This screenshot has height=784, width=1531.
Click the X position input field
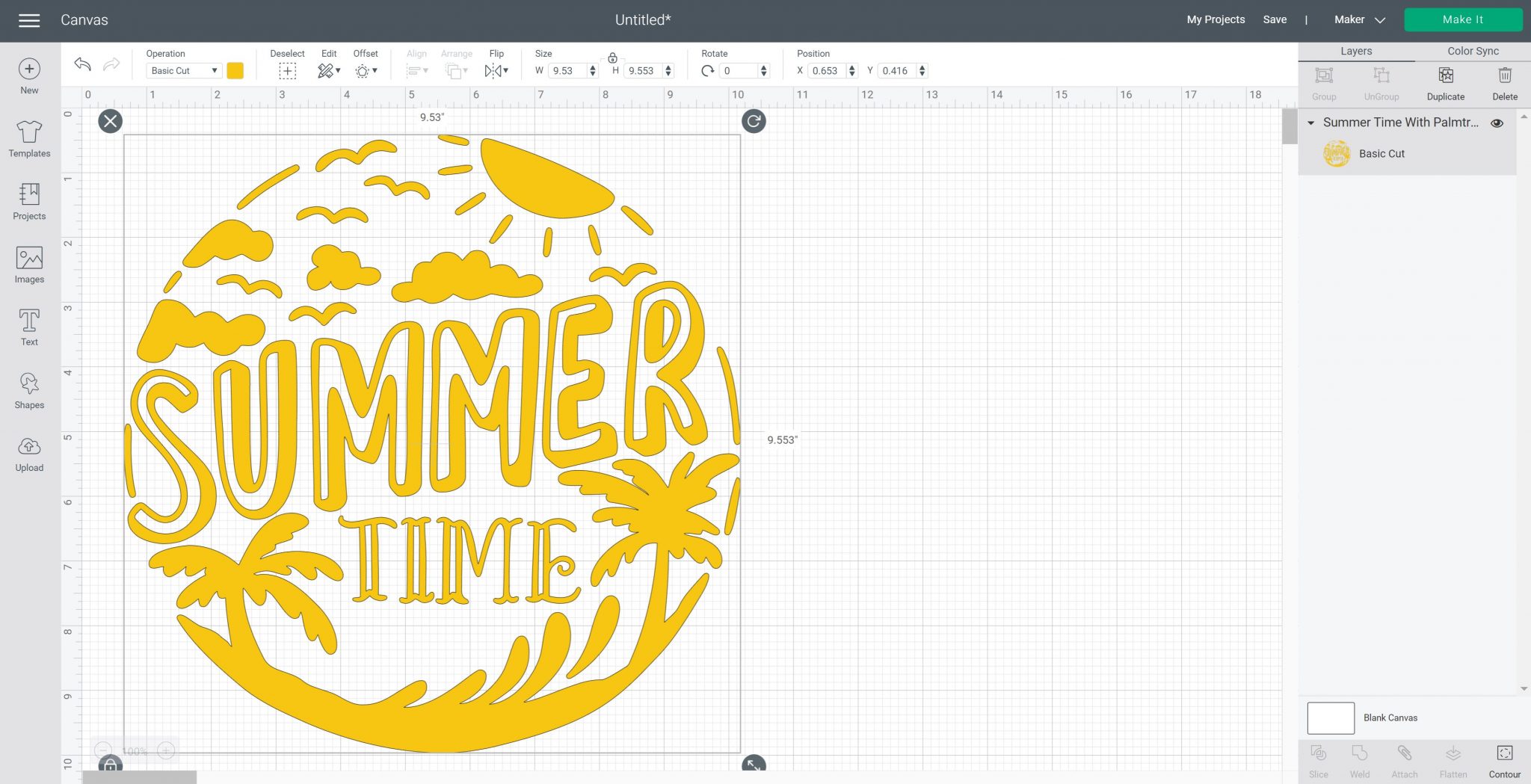pos(828,71)
